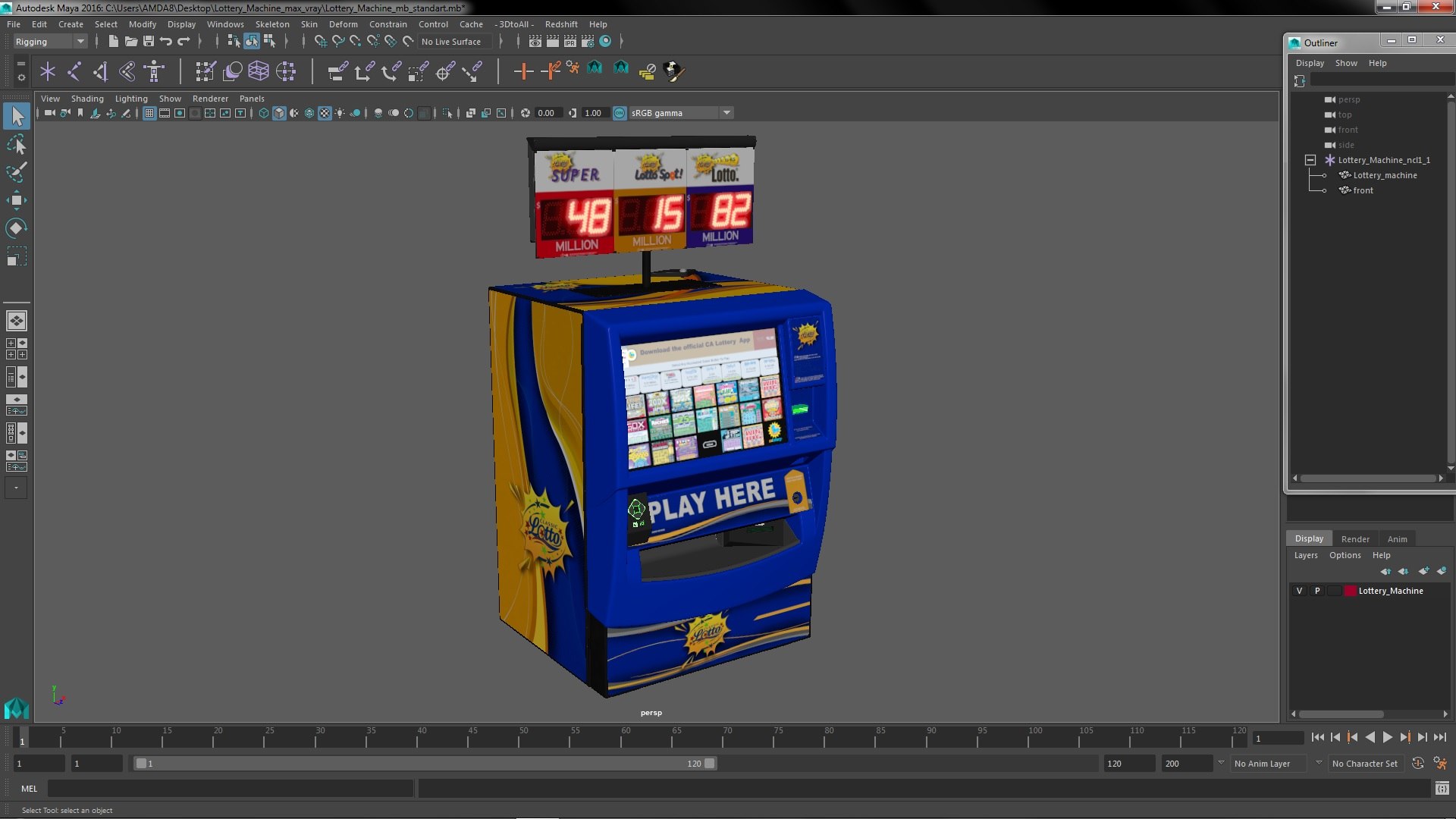This screenshot has height=819, width=1456.
Task: Toggle the textured display button in viewport
Action: point(325,113)
